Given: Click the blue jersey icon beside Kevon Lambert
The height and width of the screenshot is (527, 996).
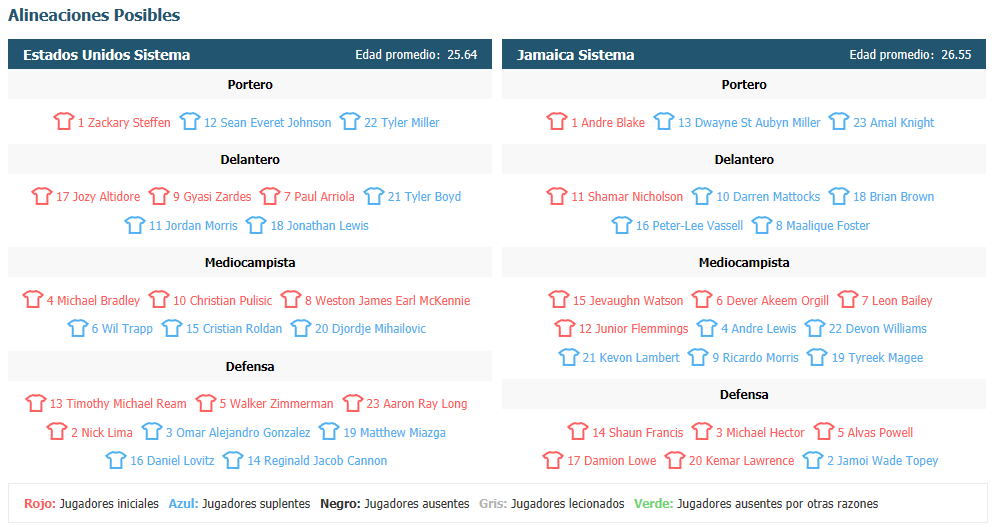Looking at the screenshot, I should pyautogui.click(x=569, y=357).
